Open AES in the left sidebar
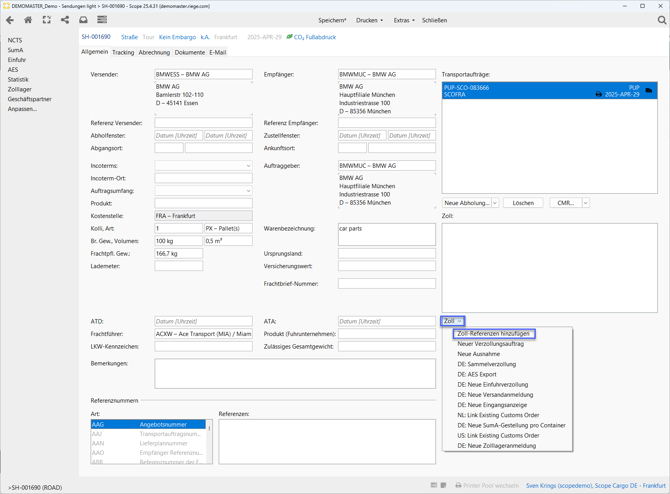 (13, 70)
